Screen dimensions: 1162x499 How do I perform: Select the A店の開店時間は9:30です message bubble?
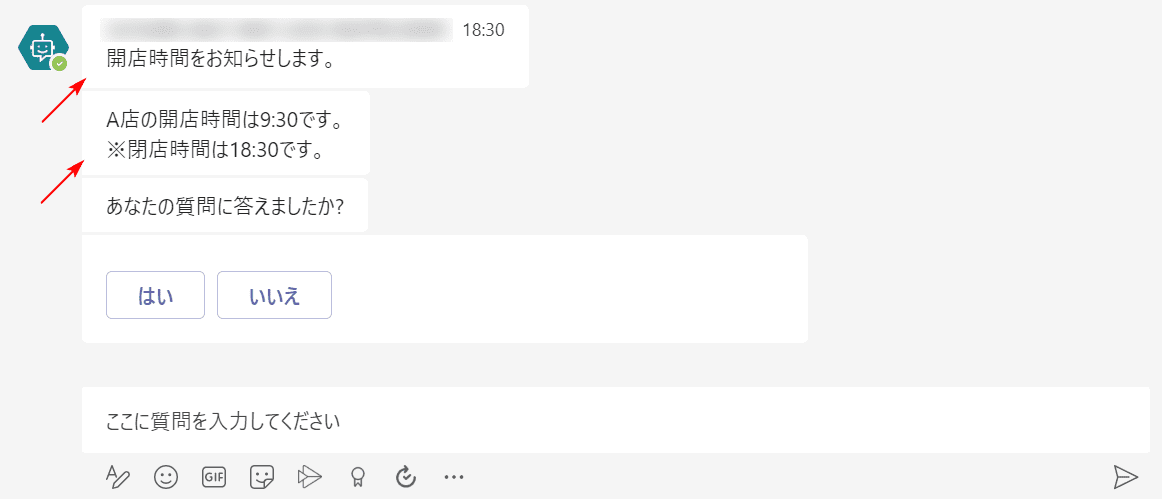click(225, 133)
